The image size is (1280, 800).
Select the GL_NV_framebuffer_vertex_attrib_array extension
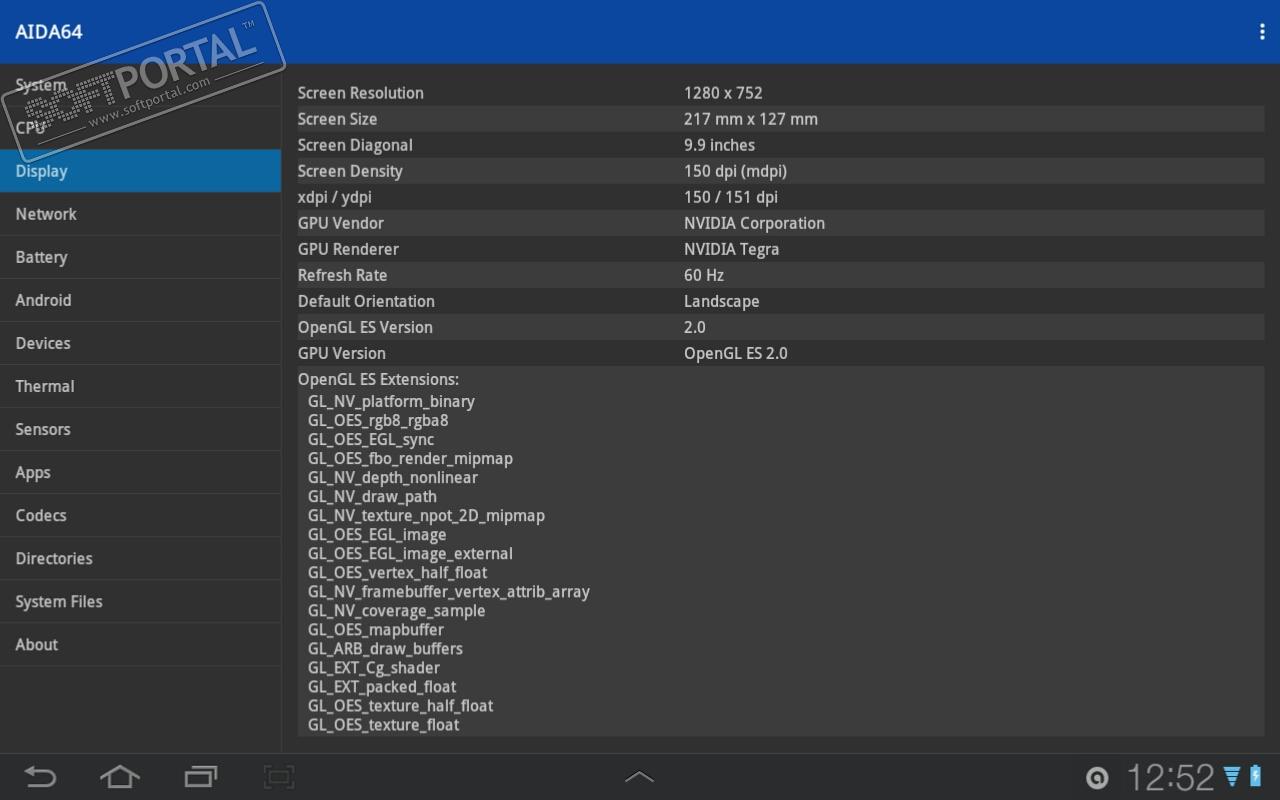coord(449,591)
